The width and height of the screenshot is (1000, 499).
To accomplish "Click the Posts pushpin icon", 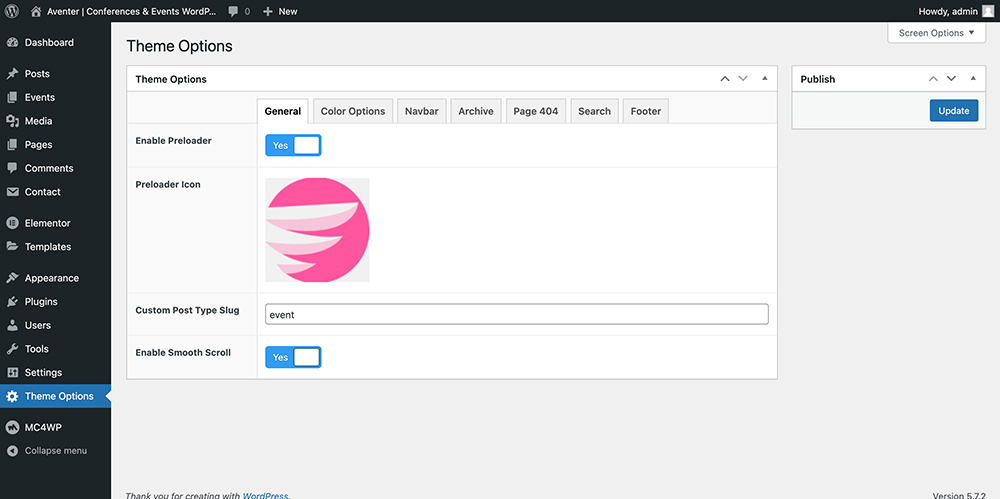I will coord(12,74).
